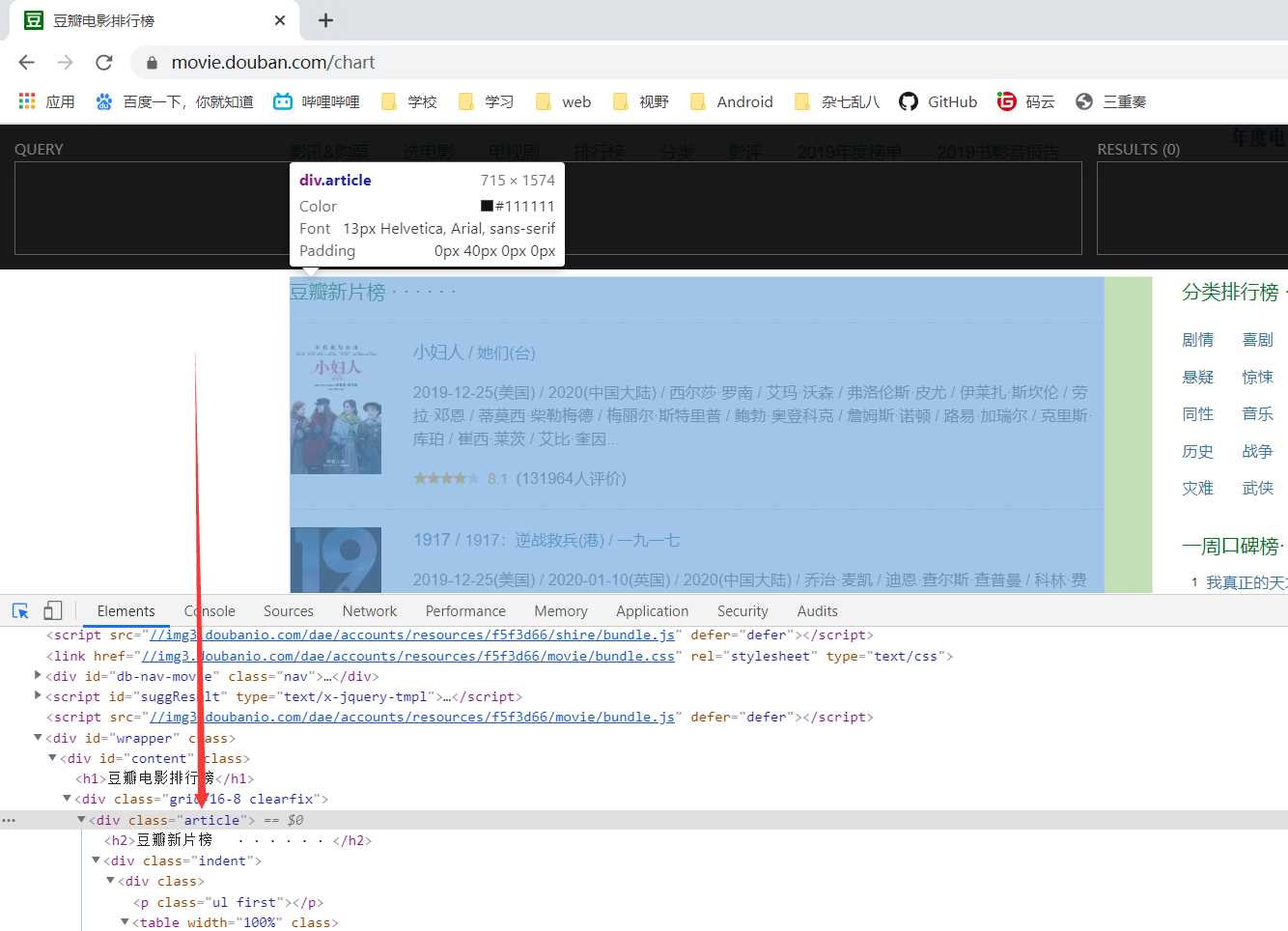Close the 豆瓣电影排行榜 tab
1288x931 pixels.
(280, 20)
